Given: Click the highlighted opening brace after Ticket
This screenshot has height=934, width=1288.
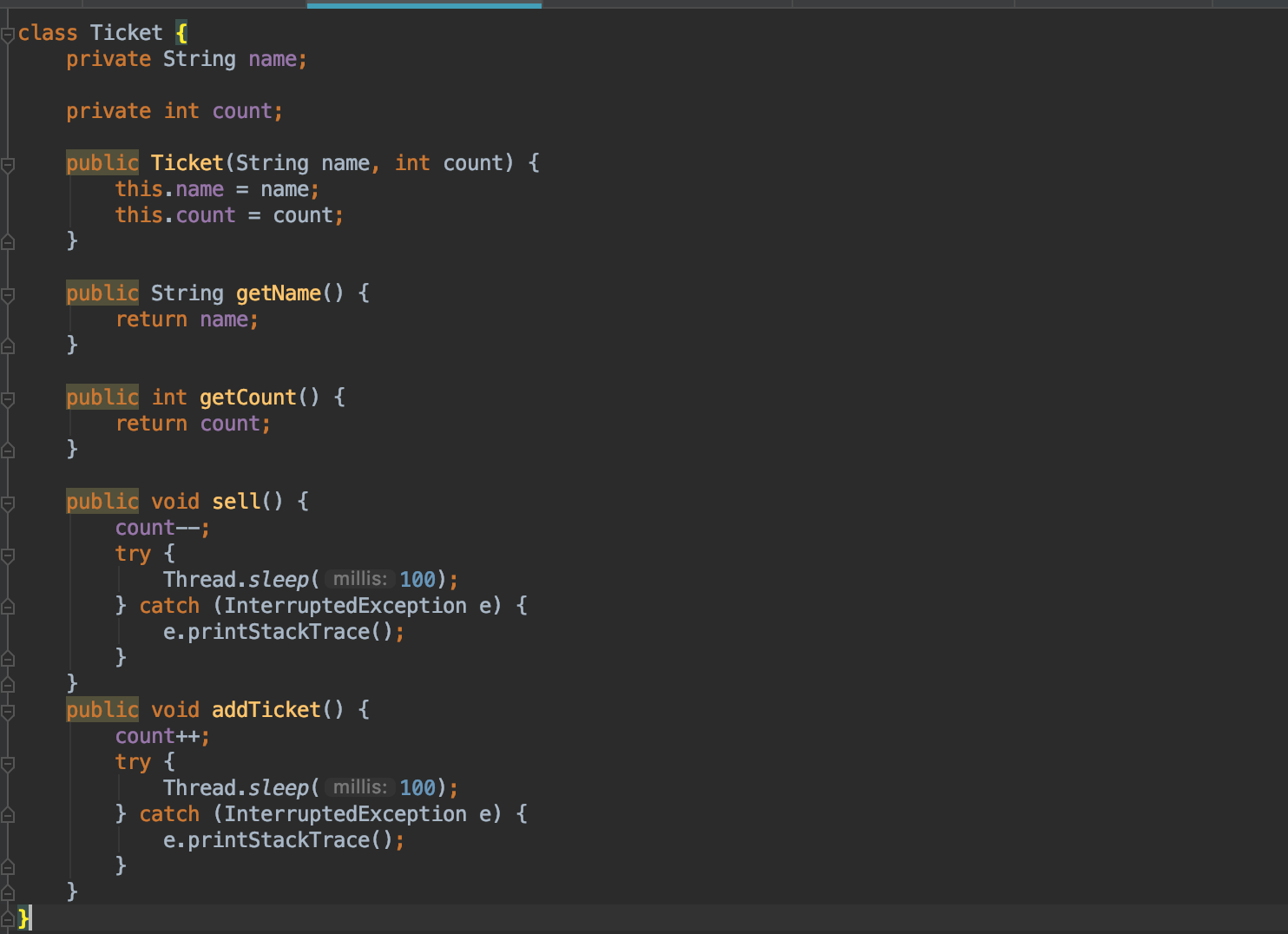Looking at the screenshot, I should 181,33.
